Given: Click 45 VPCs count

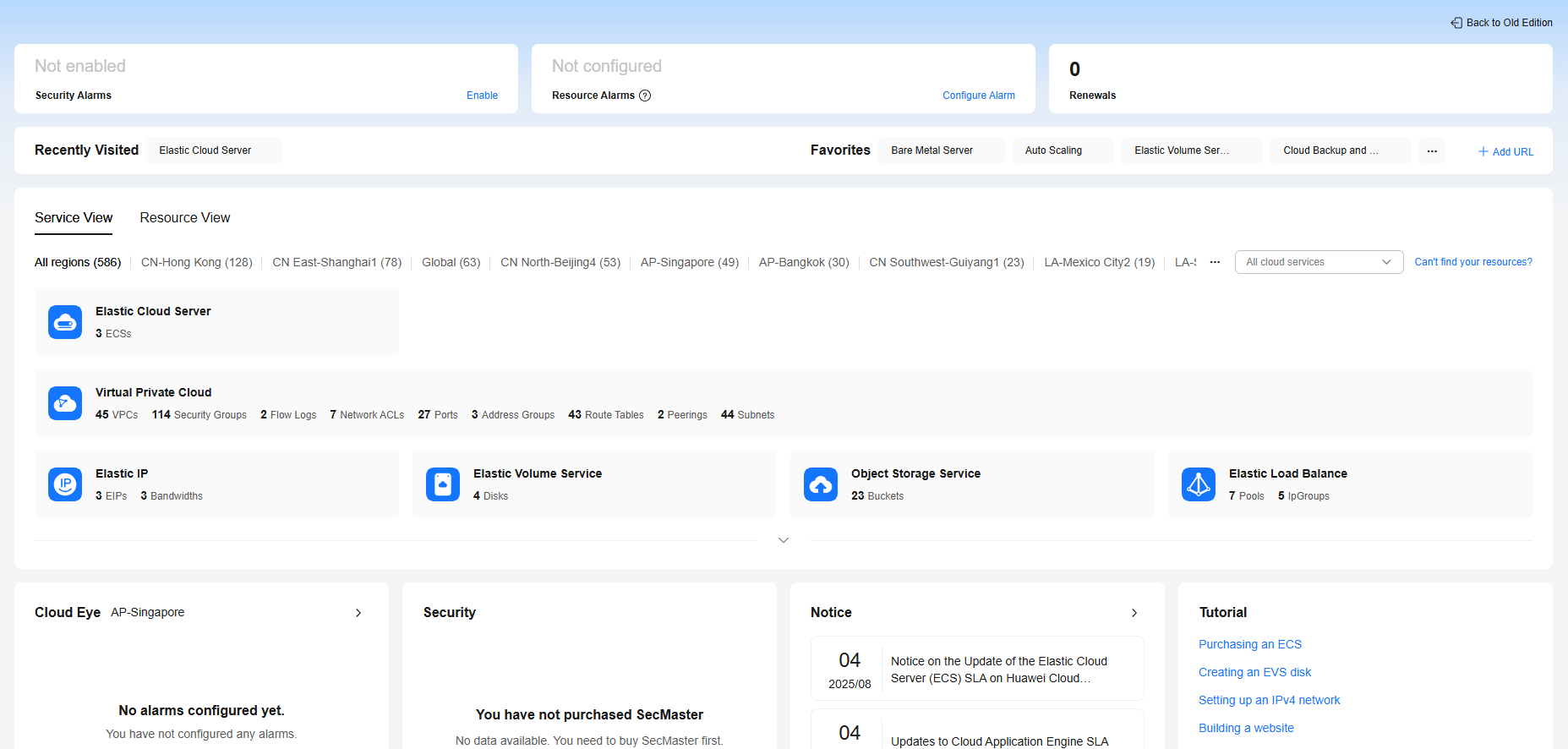Looking at the screenshot, I should coord(117,415).
